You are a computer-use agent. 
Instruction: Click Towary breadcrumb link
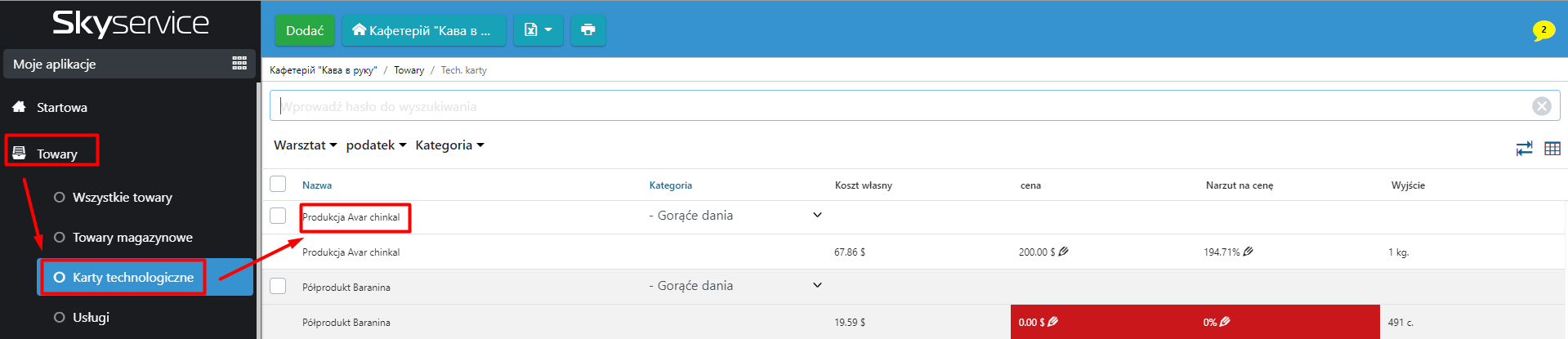pyautogui.click(x=409, y=70)
